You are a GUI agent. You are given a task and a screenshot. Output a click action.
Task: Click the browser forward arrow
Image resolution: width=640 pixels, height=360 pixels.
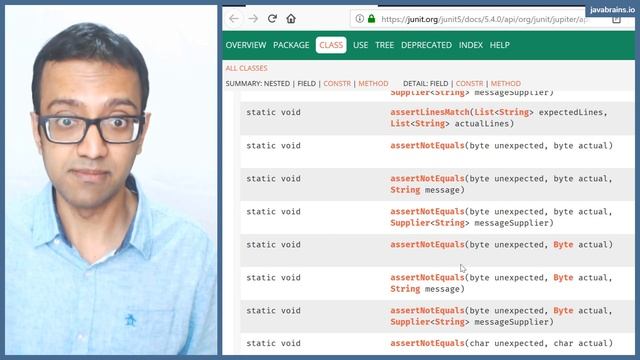tap(253, 19)
